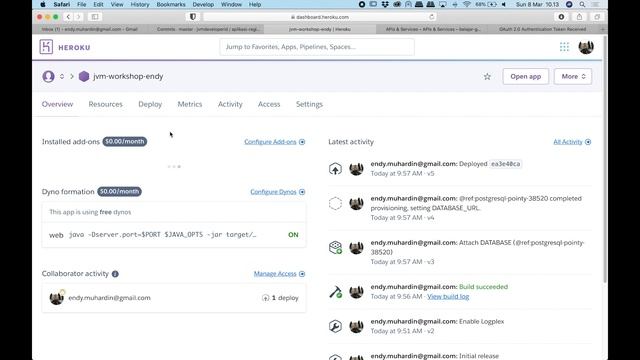This screenshot has height=360, width=640.
Task: Click the ea3e40ca commit hash
Action: pyautogui.click(x=505, y=164)
